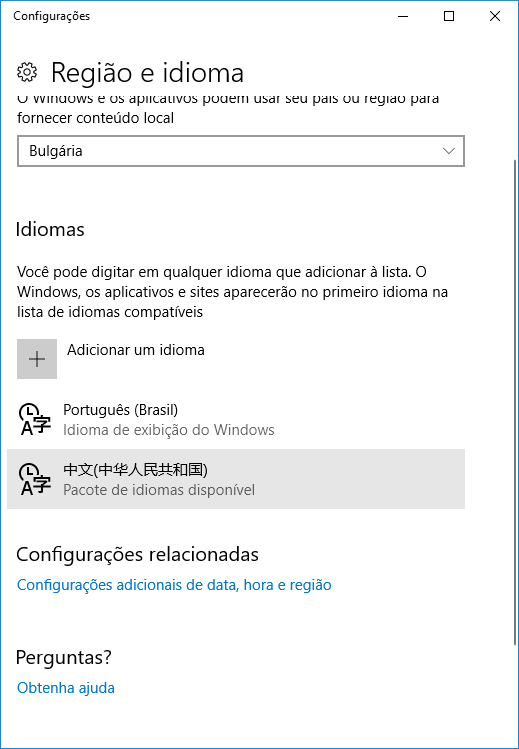Click the Configurações window title text
The height and width of the screenshot is (749, 519).
coord(52,16)
